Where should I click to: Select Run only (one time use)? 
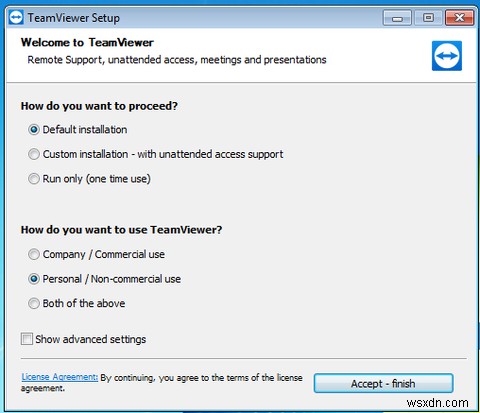pyautogui.click(x=34, y=179)
